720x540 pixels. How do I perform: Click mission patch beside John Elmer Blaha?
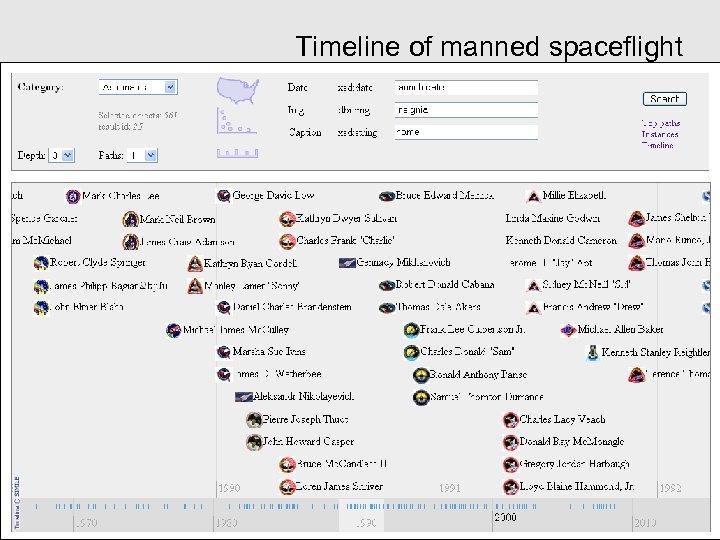(x=41, y=308)
